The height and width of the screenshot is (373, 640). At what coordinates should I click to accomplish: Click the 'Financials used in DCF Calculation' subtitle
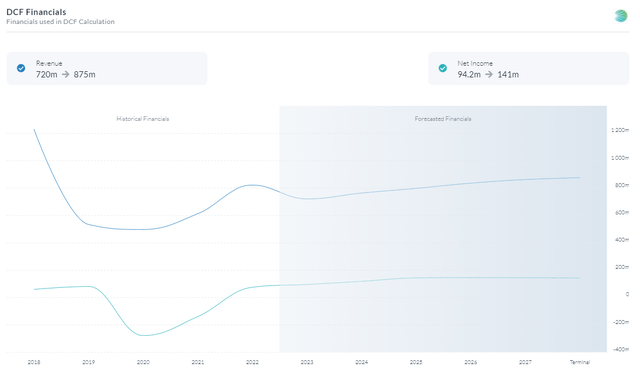[60, 22]
